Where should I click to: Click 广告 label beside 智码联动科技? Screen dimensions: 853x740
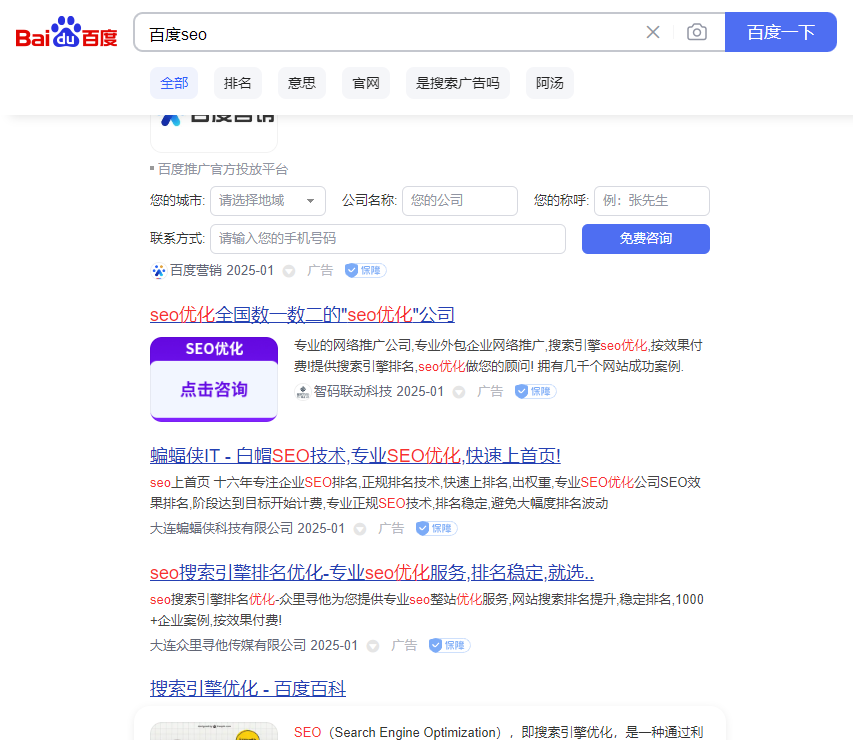pos(490,391)
